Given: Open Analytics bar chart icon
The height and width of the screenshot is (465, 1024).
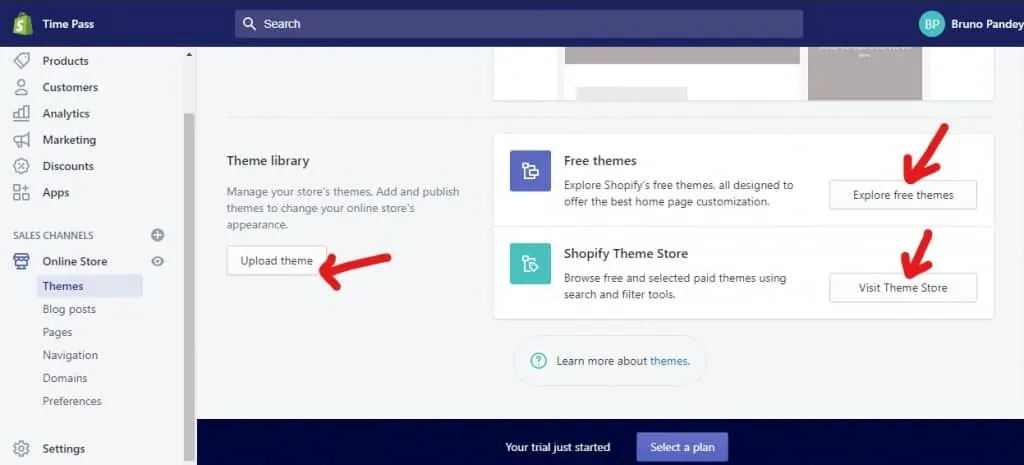Looking at the screenshot, I should (22, 114).
